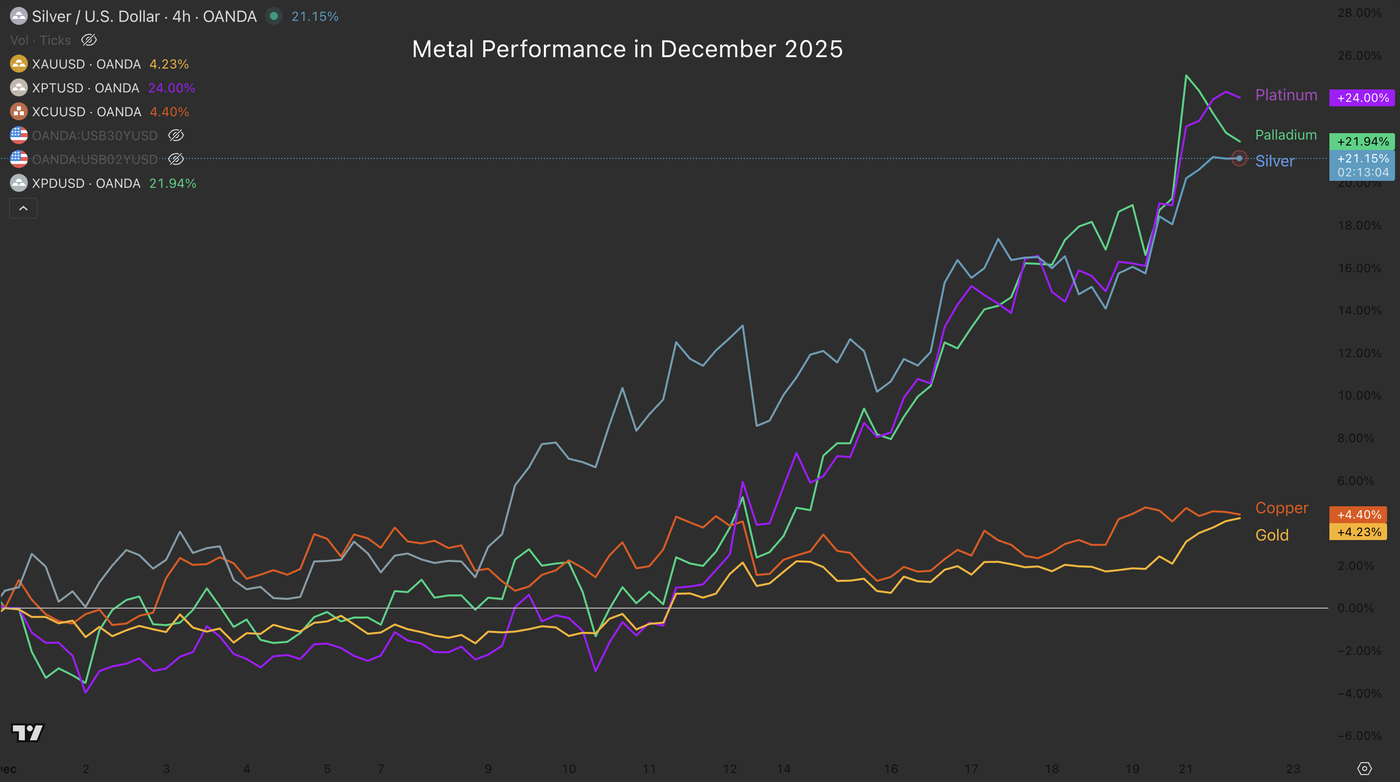1400x782 pixels.
Task: Show the hidden Vol Ticks indicator
Action: (88, 40)
